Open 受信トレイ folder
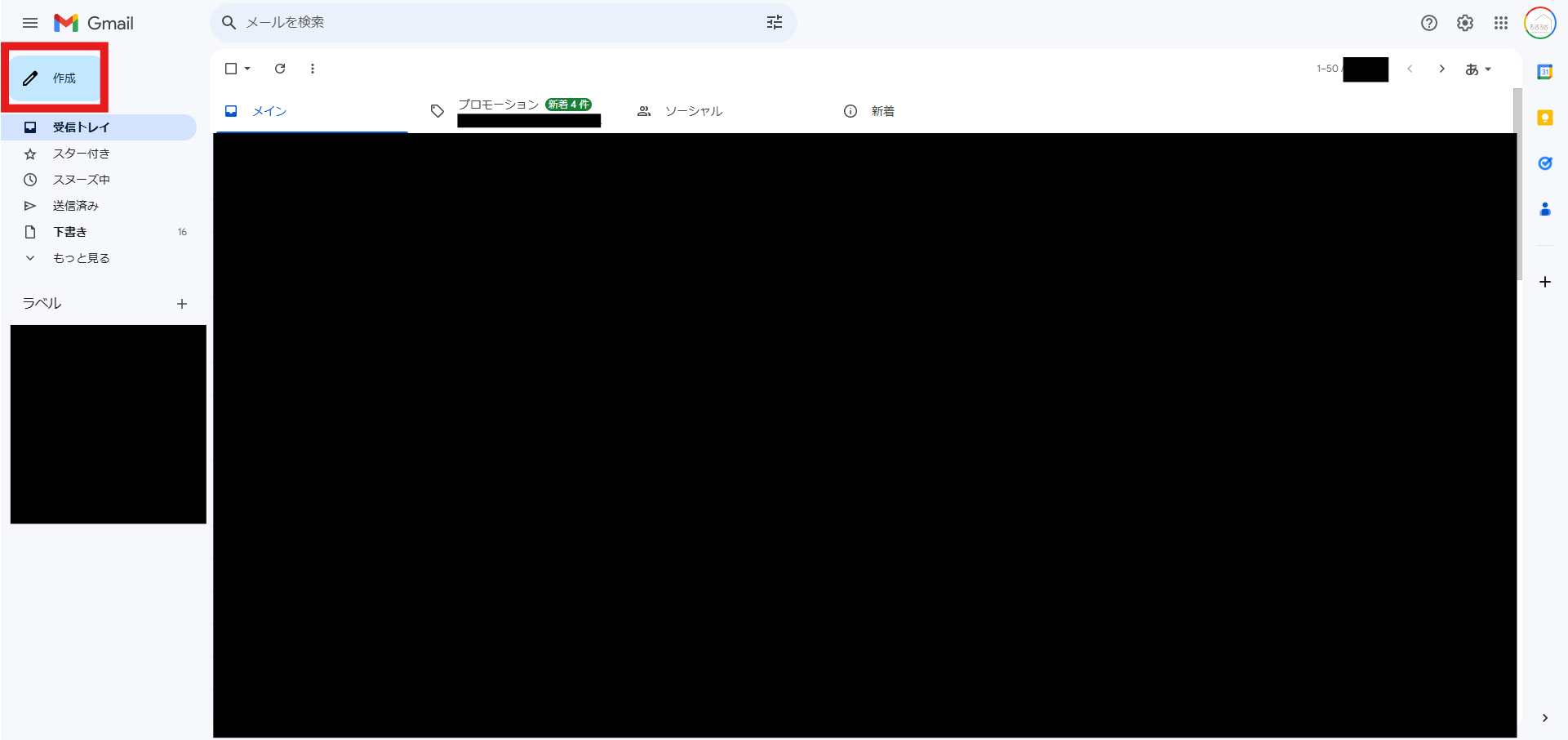 tap(99, 127)
